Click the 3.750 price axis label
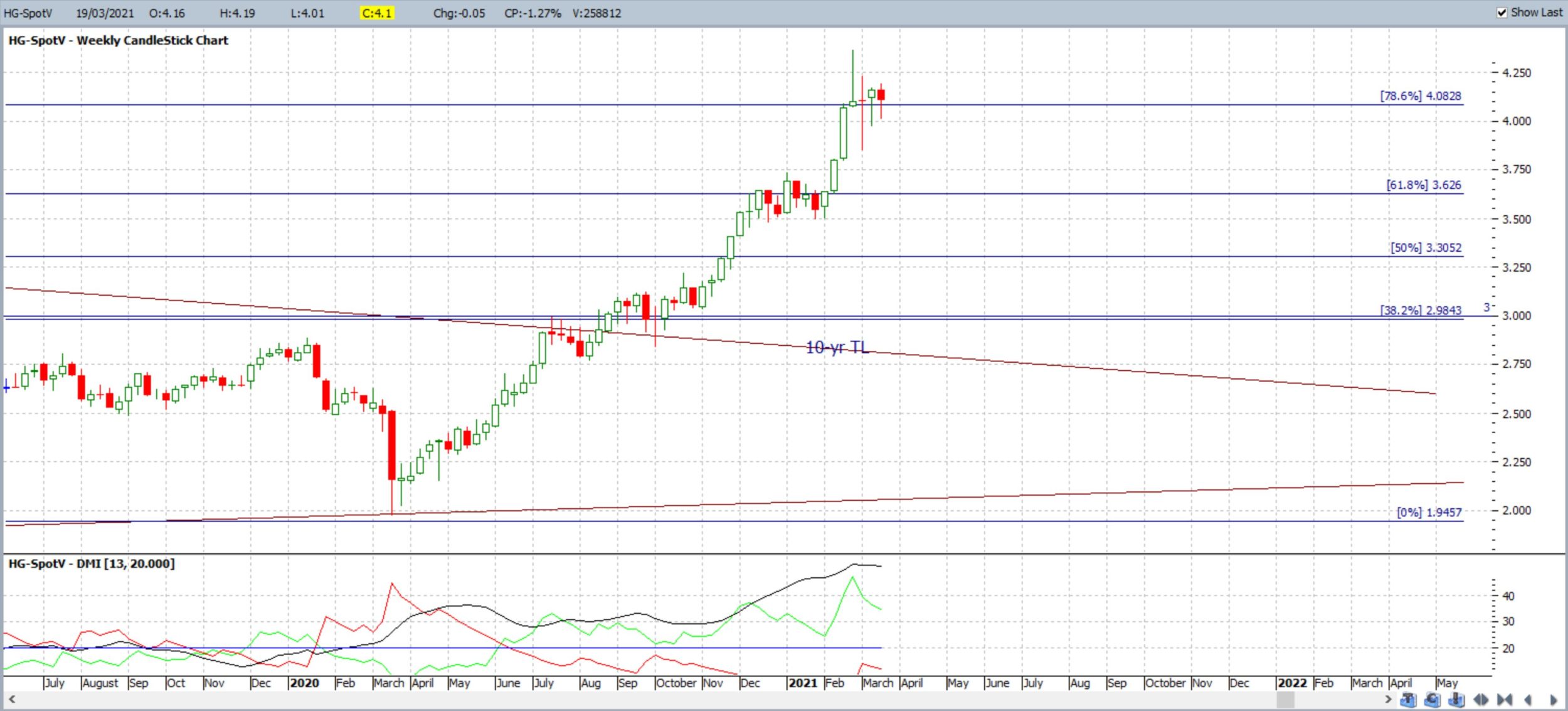Screen dimensions: 1568x711 tap(1517, 169)
